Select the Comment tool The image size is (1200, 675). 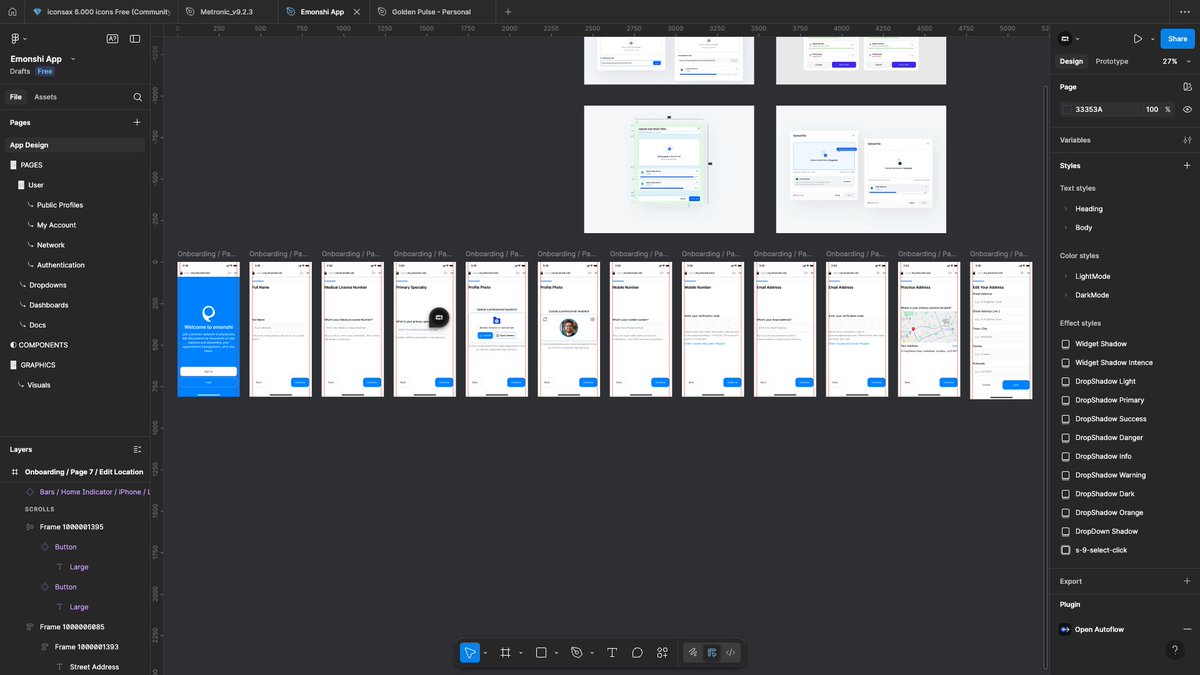click(637, 653)
